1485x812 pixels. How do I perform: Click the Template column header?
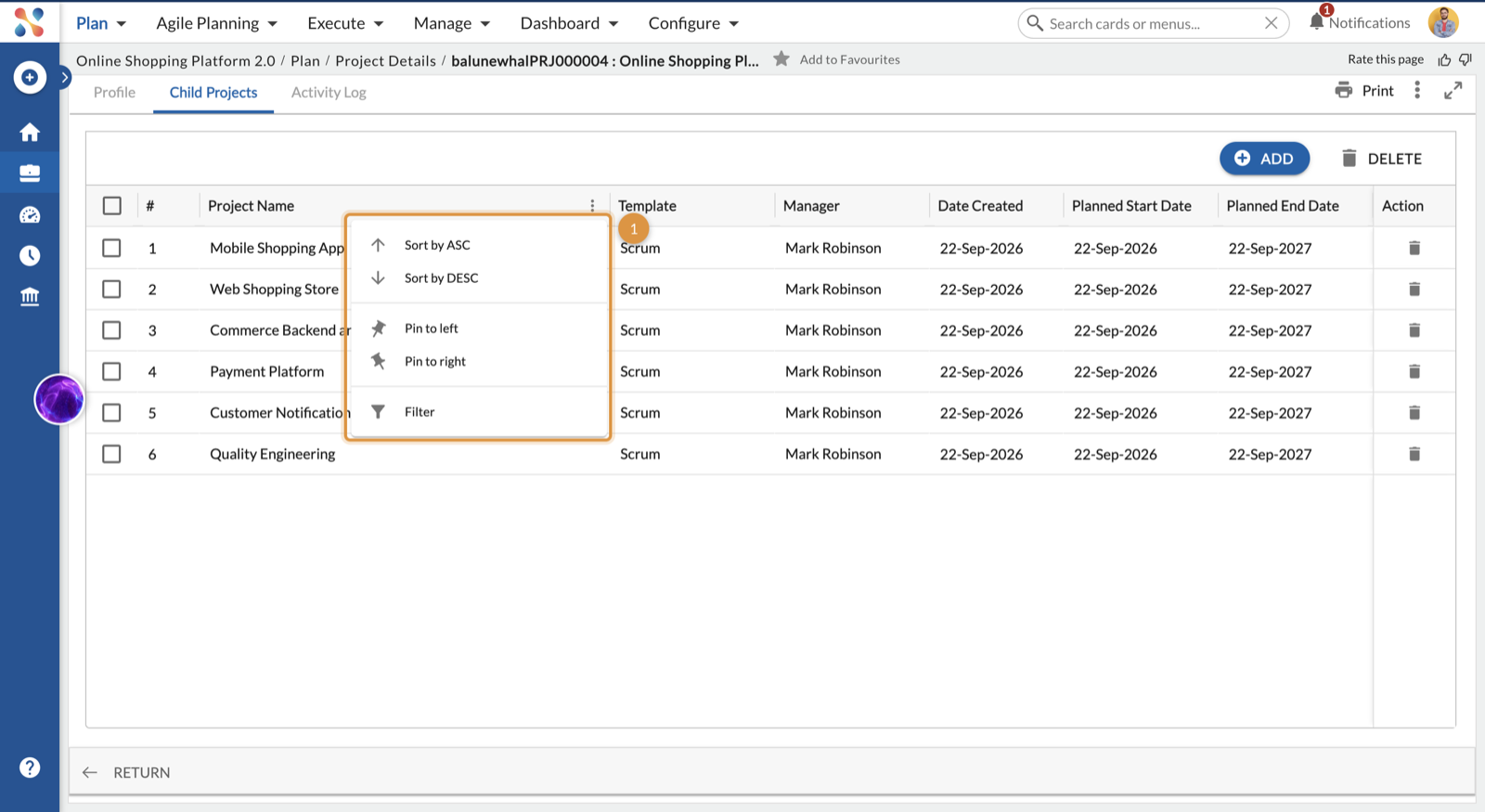click(x=647, y=206)
